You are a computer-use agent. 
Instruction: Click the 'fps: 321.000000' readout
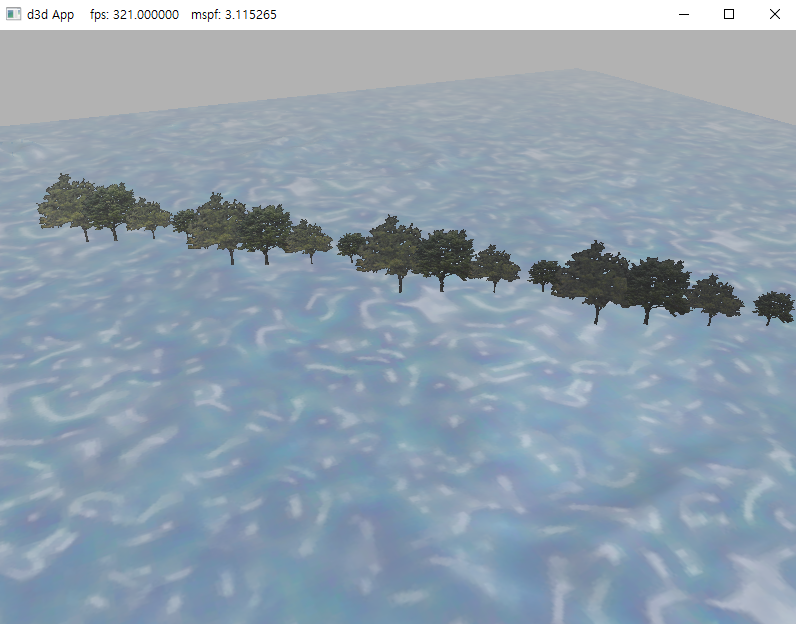point(135,15)
